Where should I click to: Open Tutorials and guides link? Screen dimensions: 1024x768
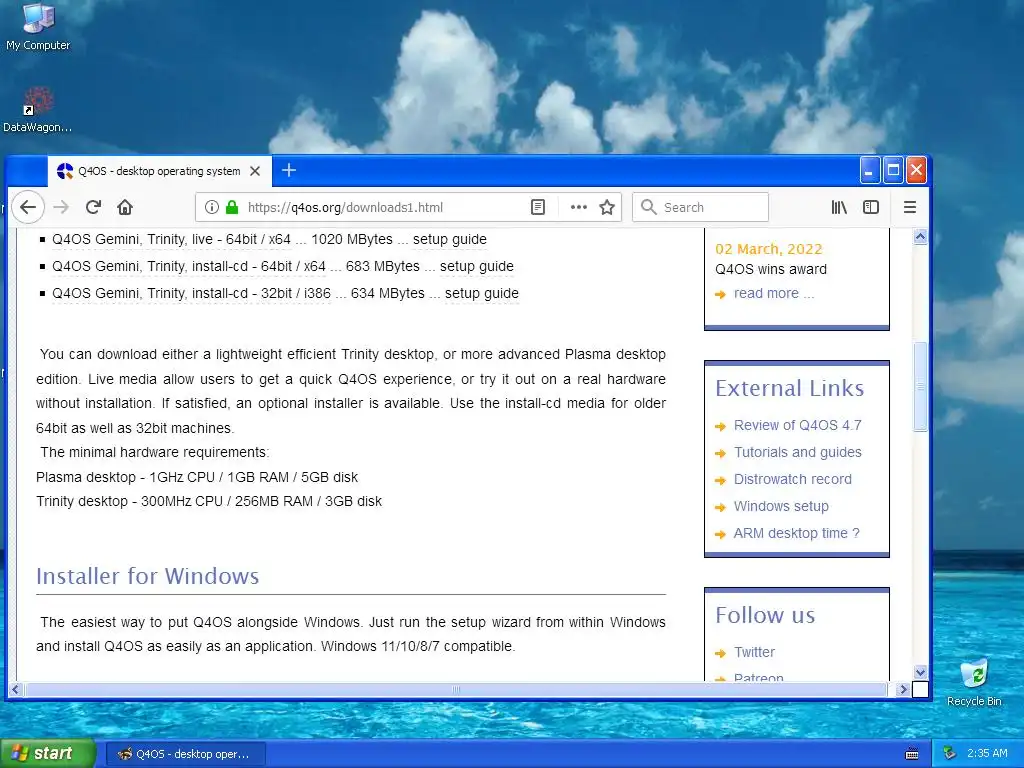pos(797,452)
